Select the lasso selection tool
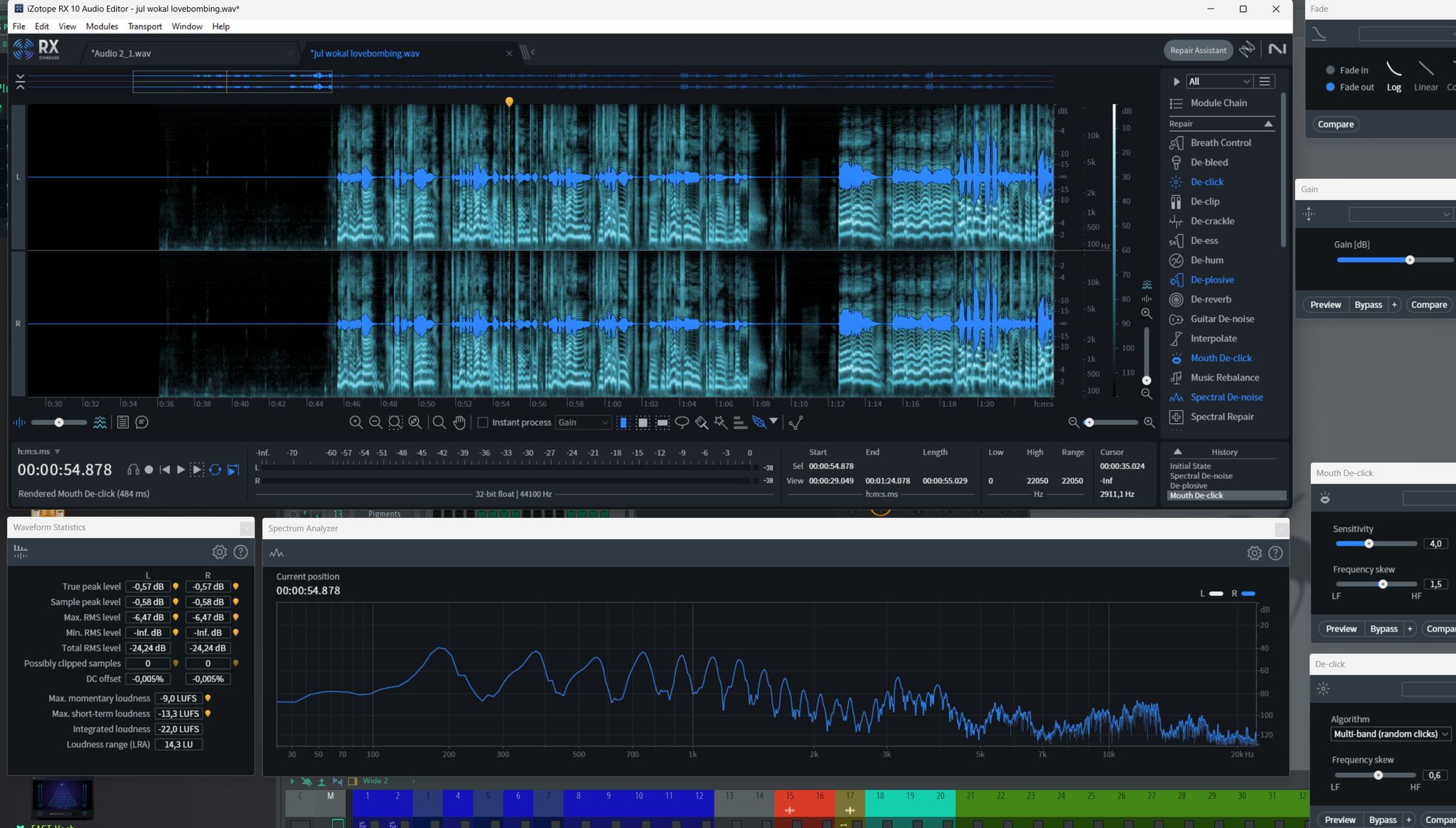 682,423
